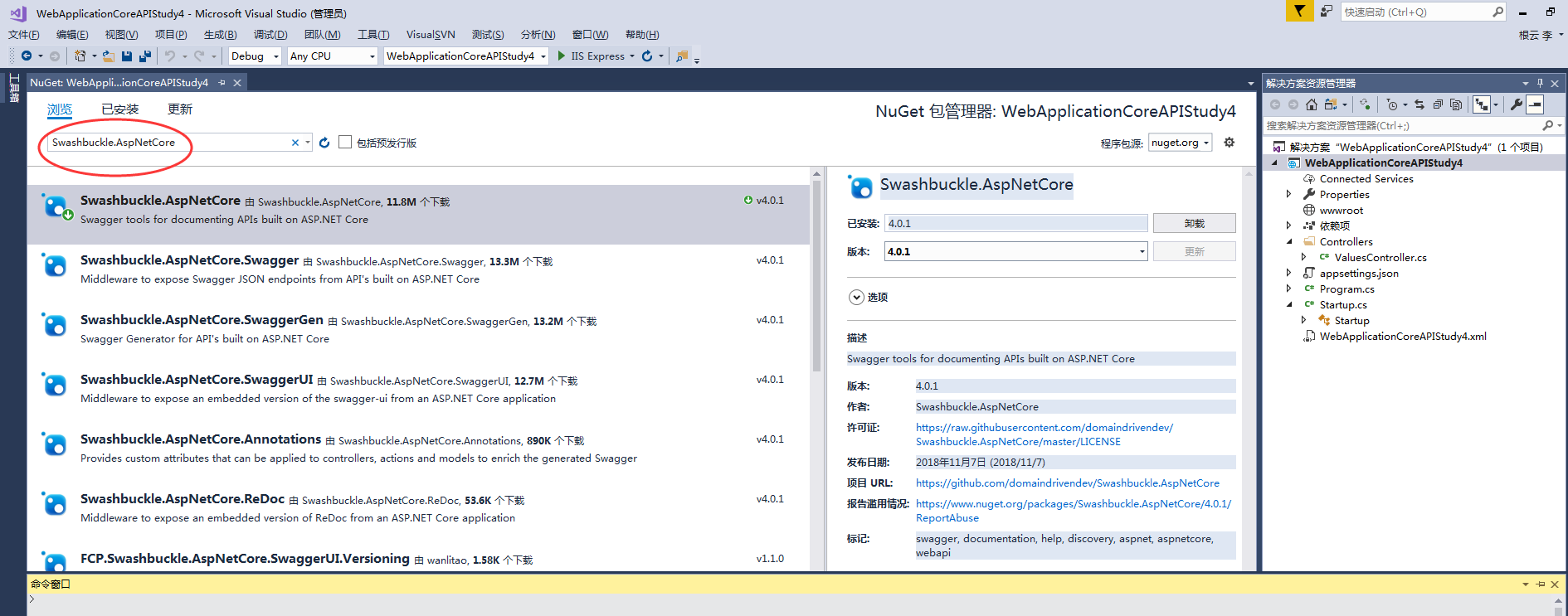Click the signed-in account name 根云 李
Screen dimensions: 1568x616
[1536, 35]
